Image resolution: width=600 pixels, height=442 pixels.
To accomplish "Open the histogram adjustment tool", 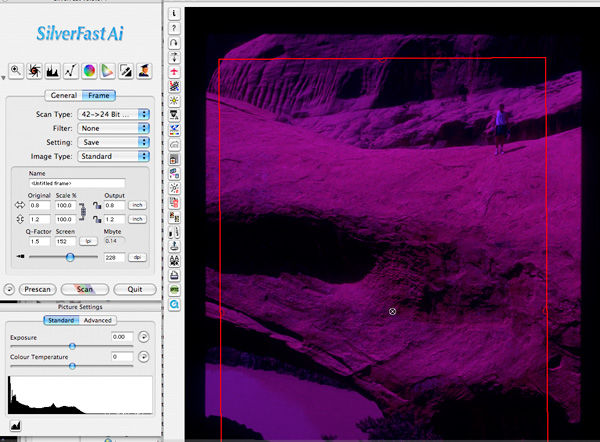I will [x=52, y=70].
